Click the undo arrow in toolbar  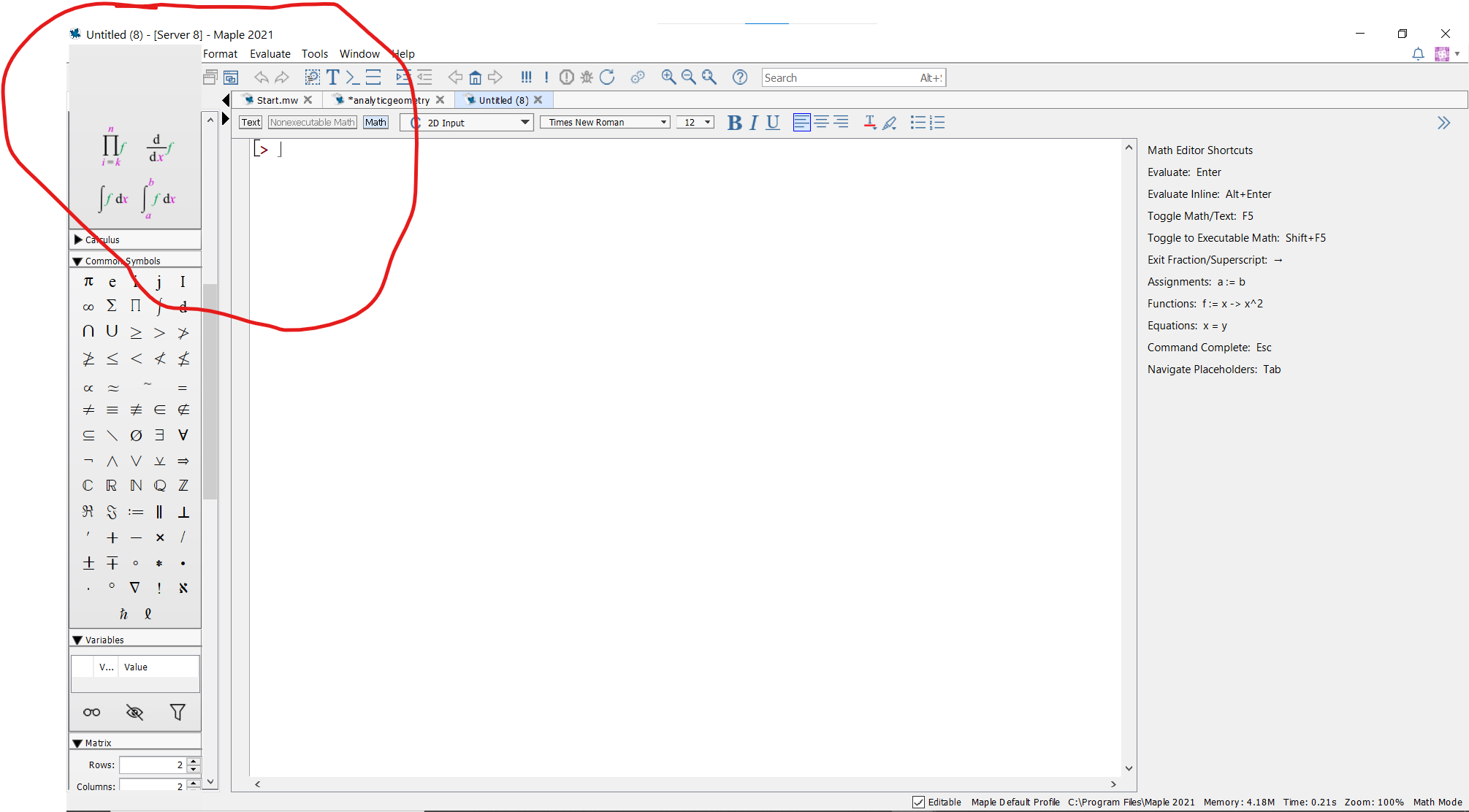tap(262, 77)
